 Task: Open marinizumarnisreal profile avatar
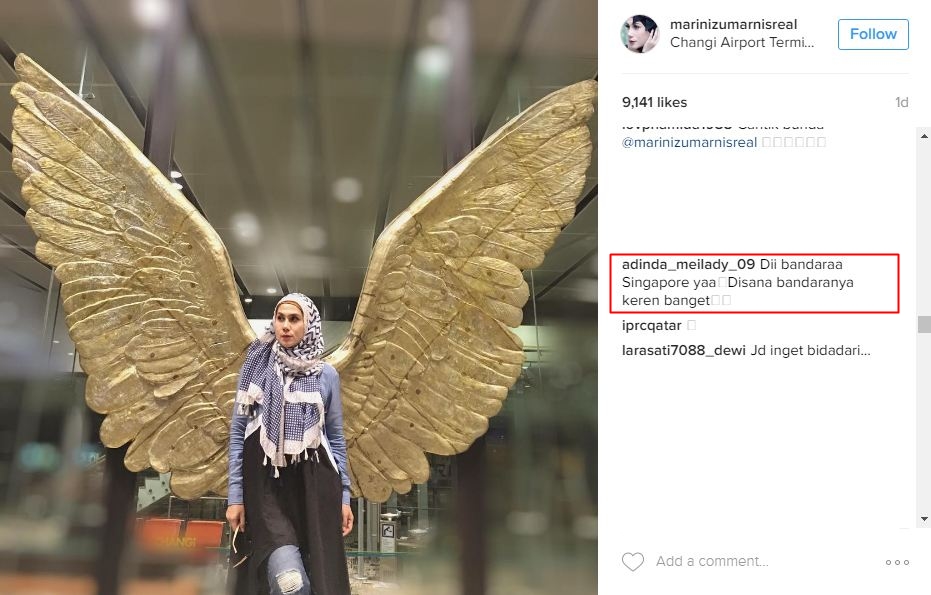coord(639,34)
